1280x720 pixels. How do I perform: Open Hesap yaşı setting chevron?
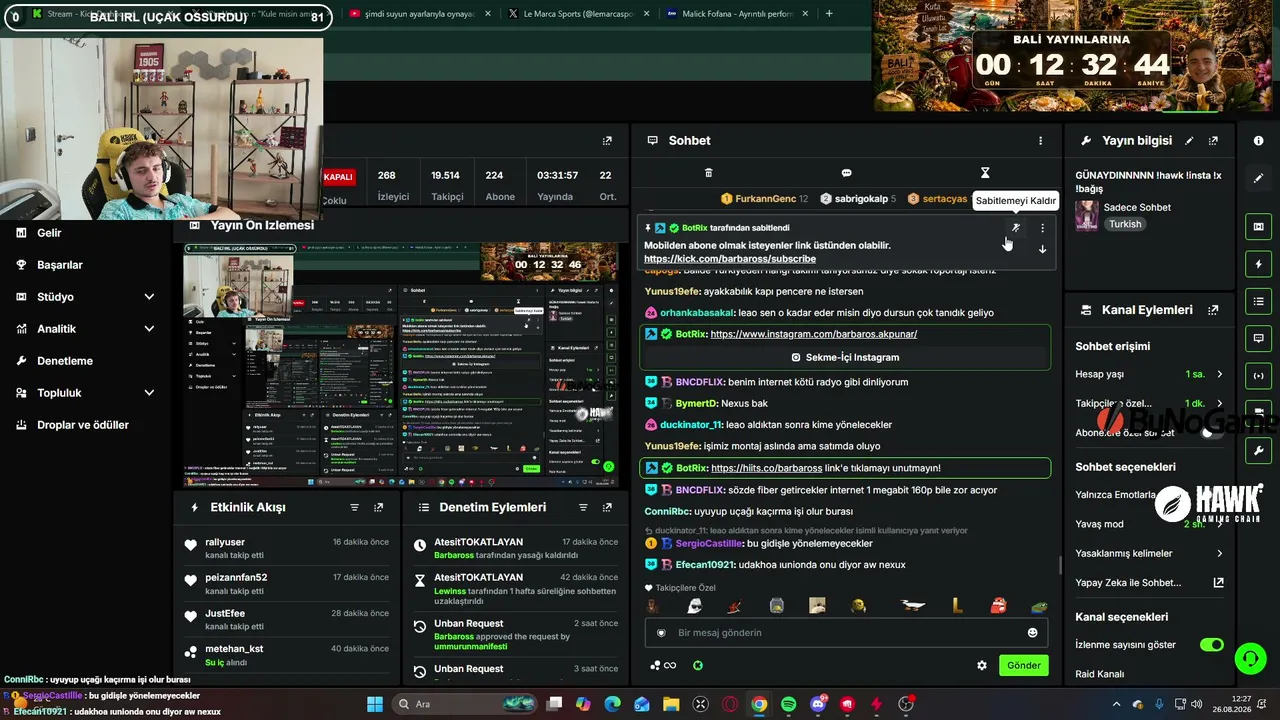(1219, 374)
